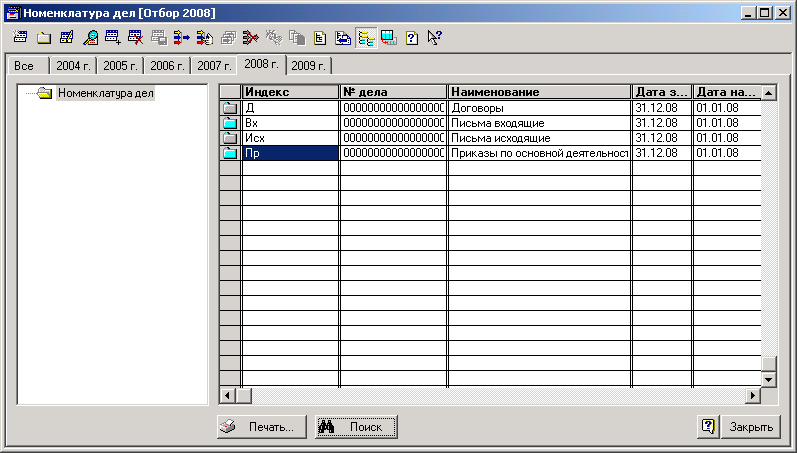This screenshot has height=453, width=797.
Task: Click the Печать... button
Action: 262,427
